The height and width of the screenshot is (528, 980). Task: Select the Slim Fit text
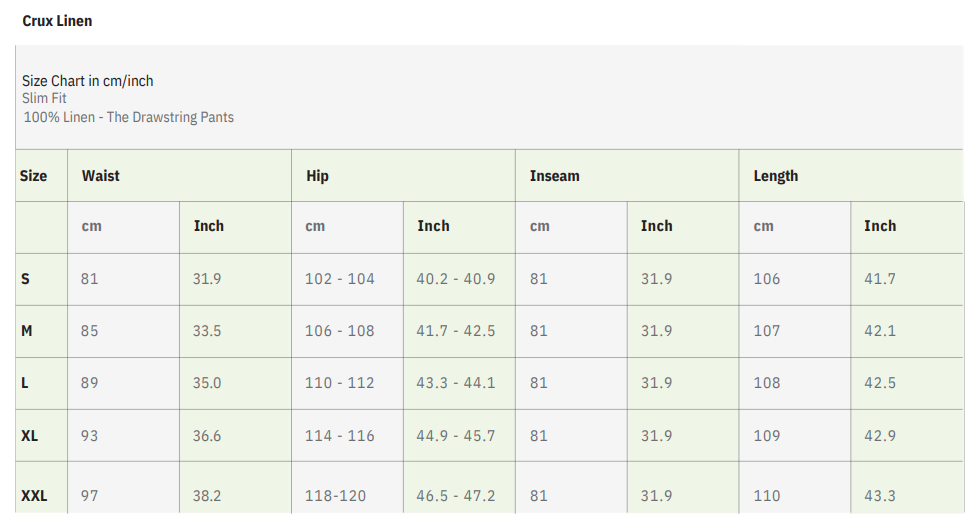(x=45, y=99)
